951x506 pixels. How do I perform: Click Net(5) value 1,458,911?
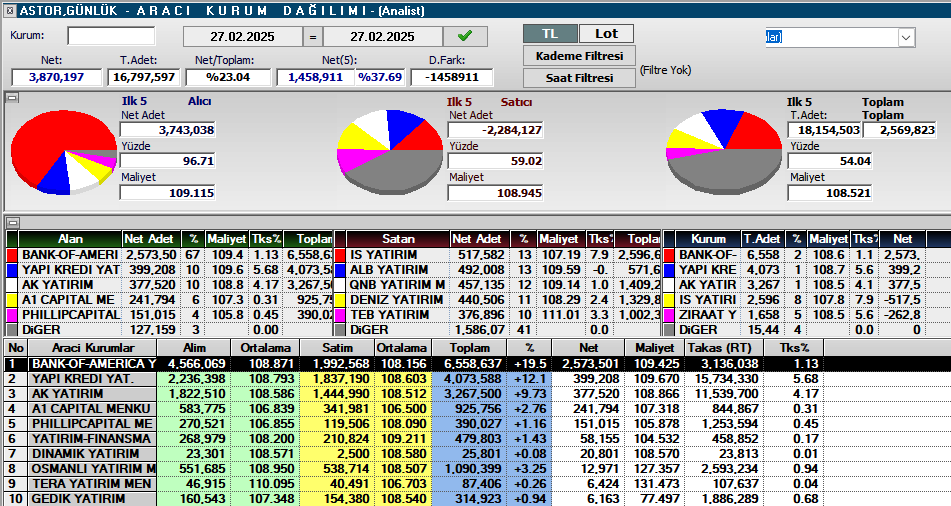point(315,77)
